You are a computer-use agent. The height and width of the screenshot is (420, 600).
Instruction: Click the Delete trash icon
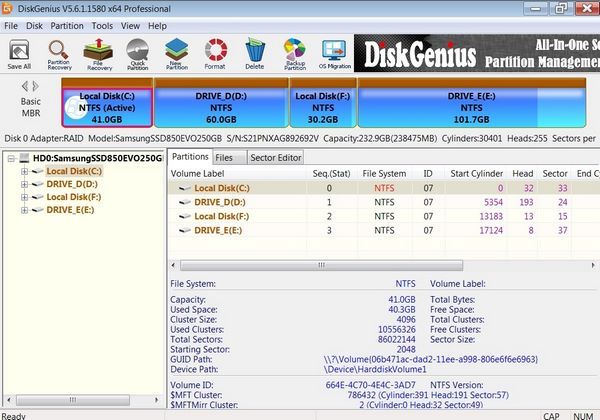coord(255,54)
